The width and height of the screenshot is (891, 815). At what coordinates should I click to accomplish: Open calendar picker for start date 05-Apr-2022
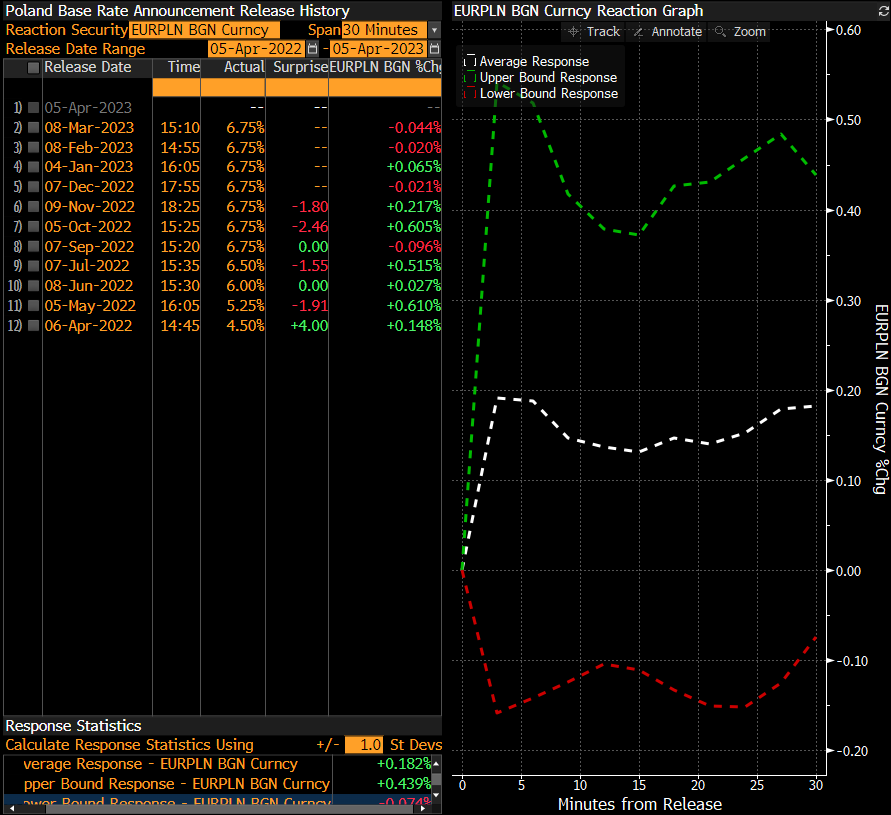[313, 49]
